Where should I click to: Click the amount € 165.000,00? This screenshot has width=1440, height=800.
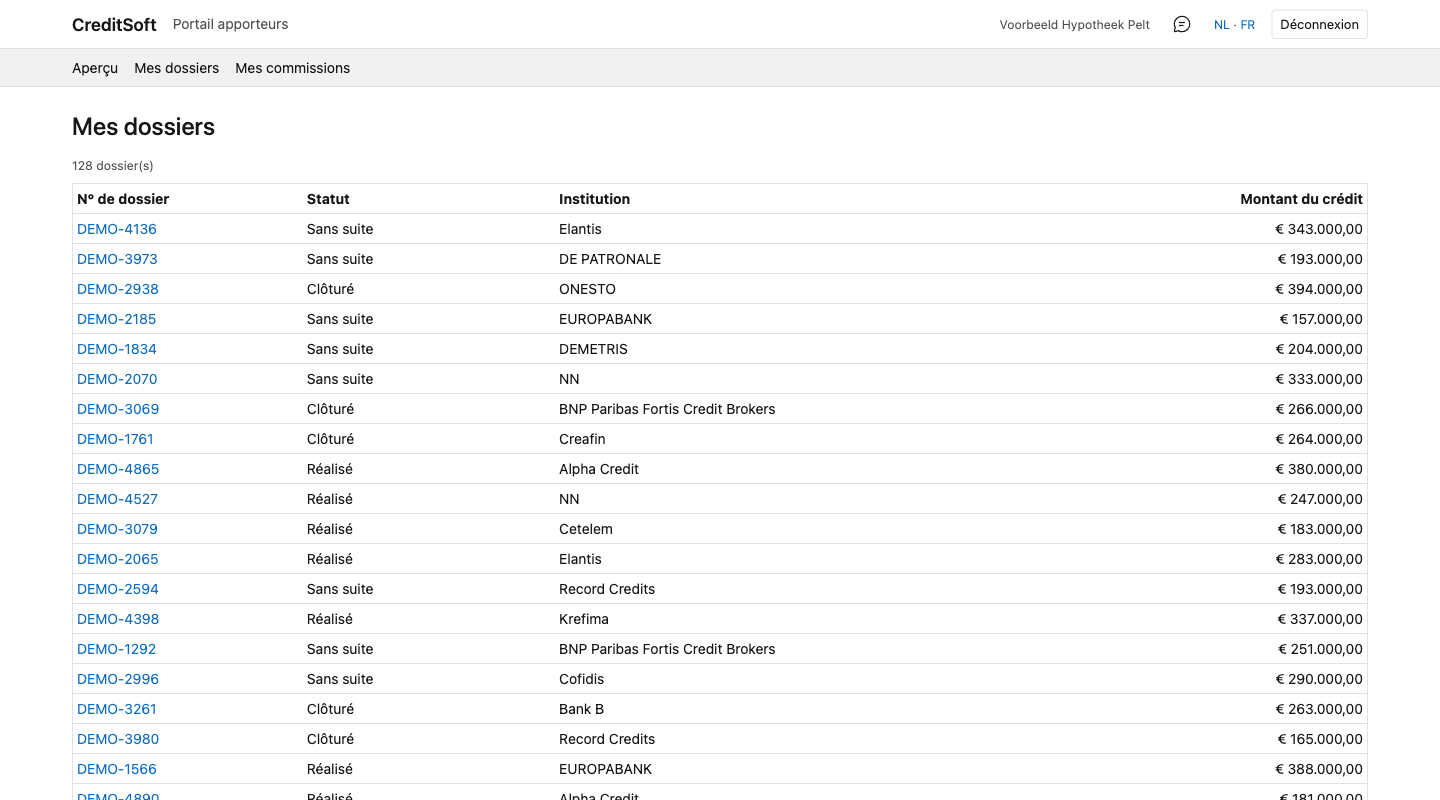[1320, 739]
